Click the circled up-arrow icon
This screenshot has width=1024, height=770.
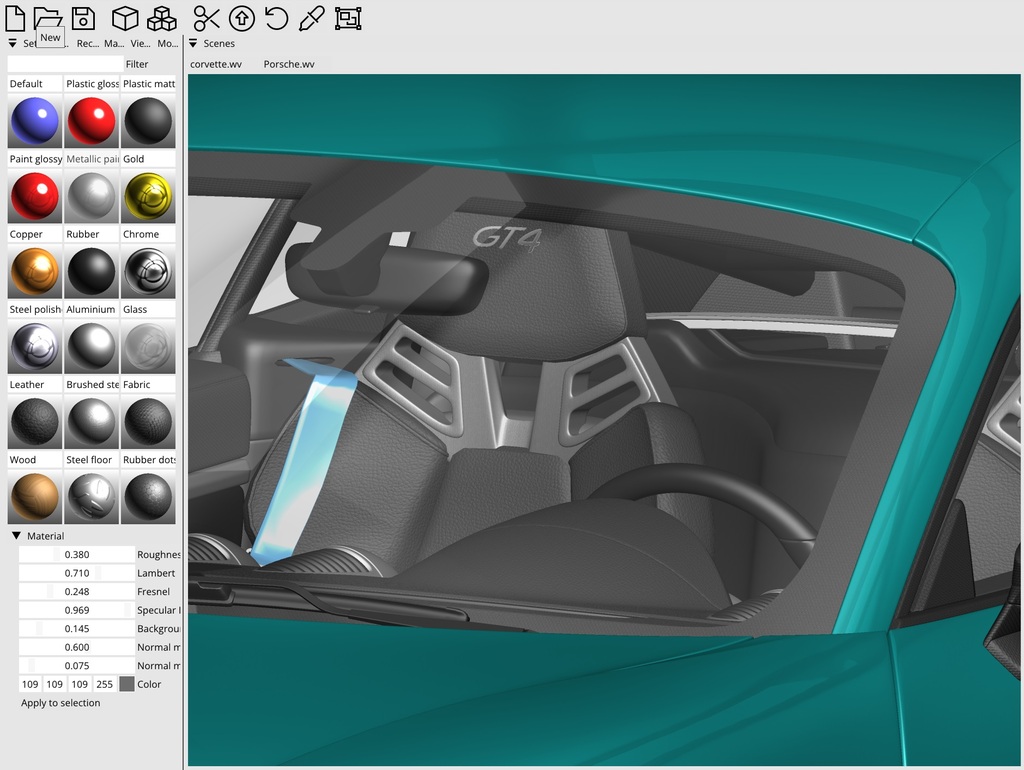tap(241, 18)
